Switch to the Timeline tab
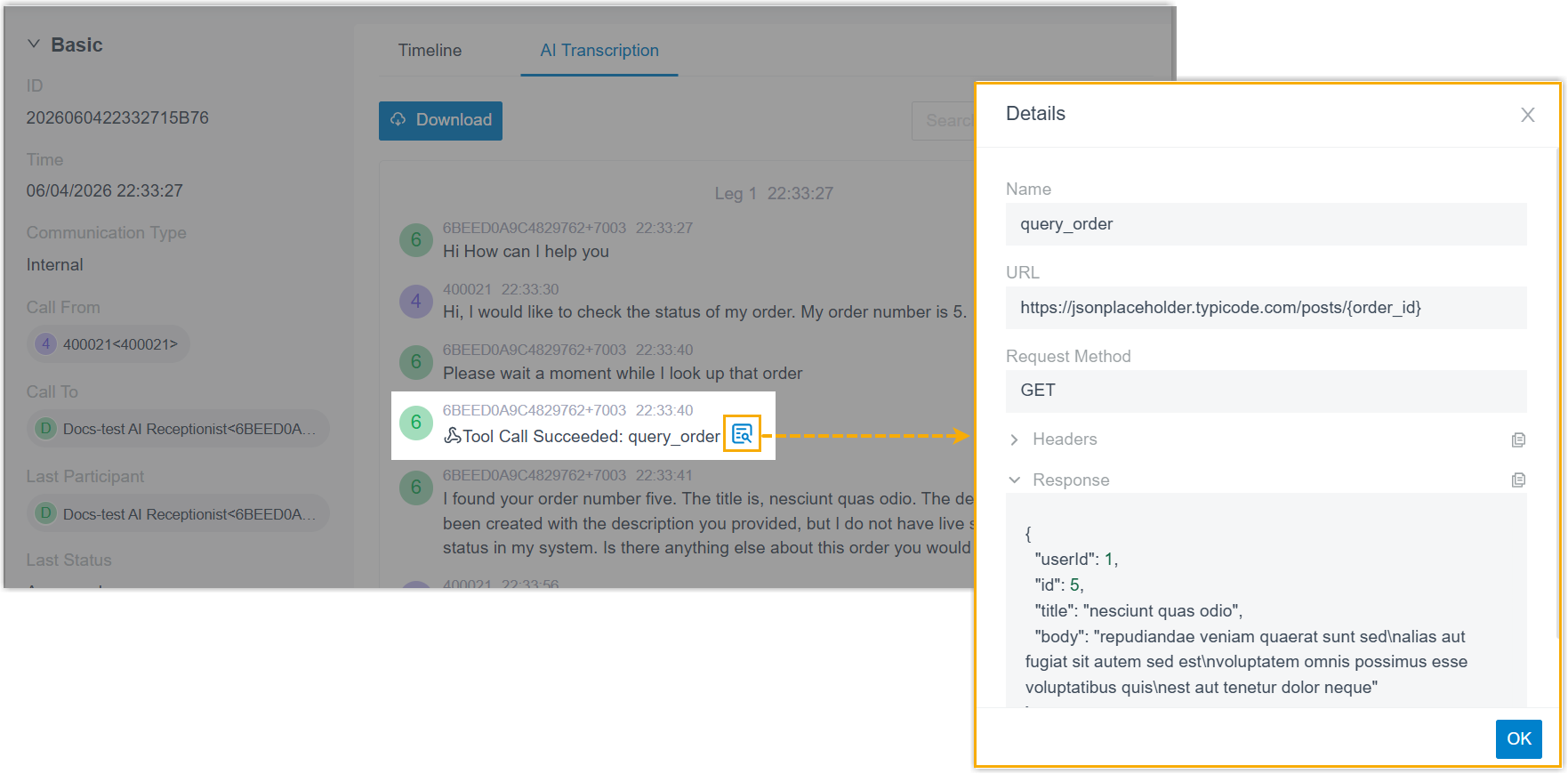Viewport: 1568px width, 774px height. (x=430, y=51)
